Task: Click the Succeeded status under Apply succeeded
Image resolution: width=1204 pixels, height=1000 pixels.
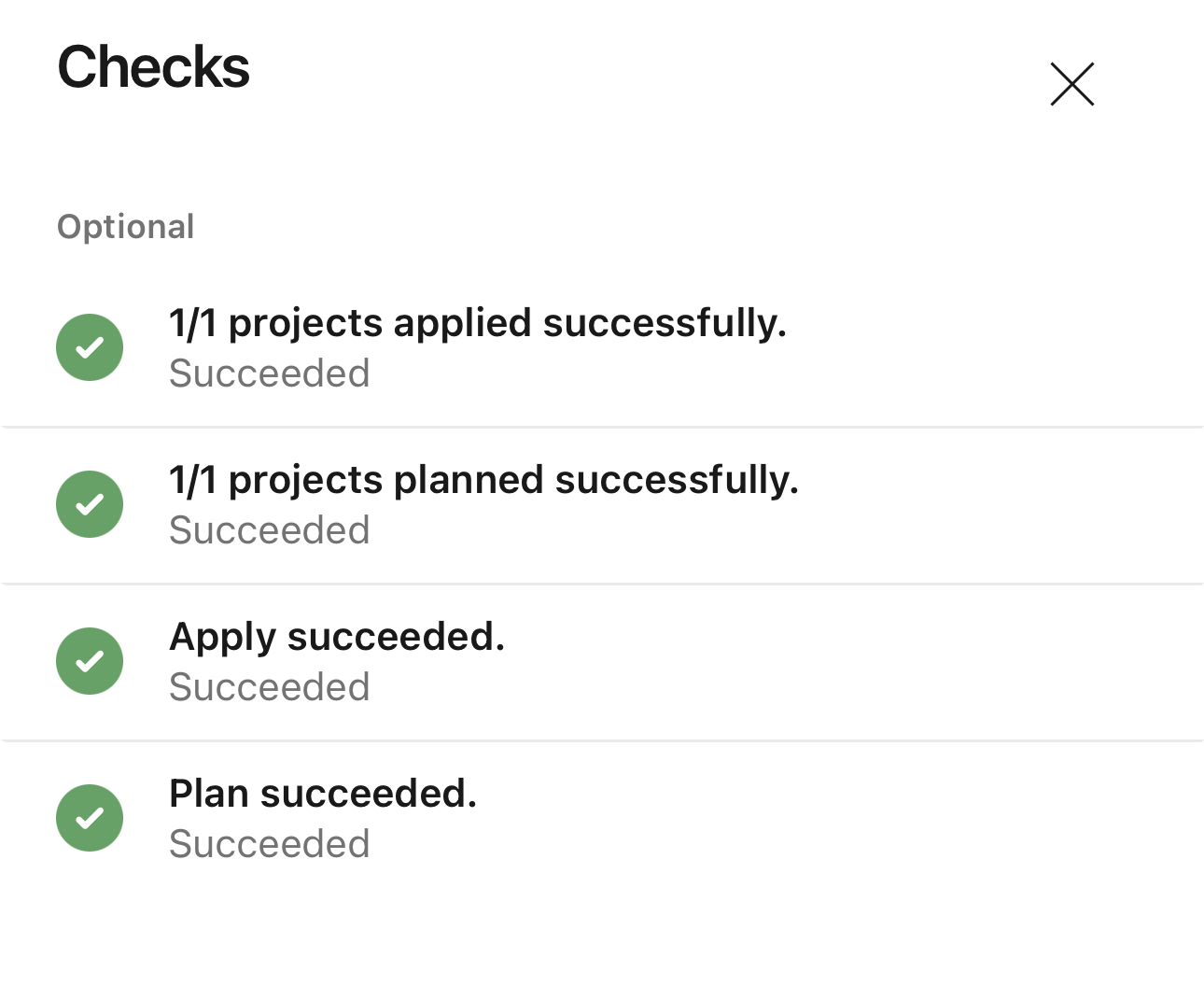Action: [x=270, y=687]
